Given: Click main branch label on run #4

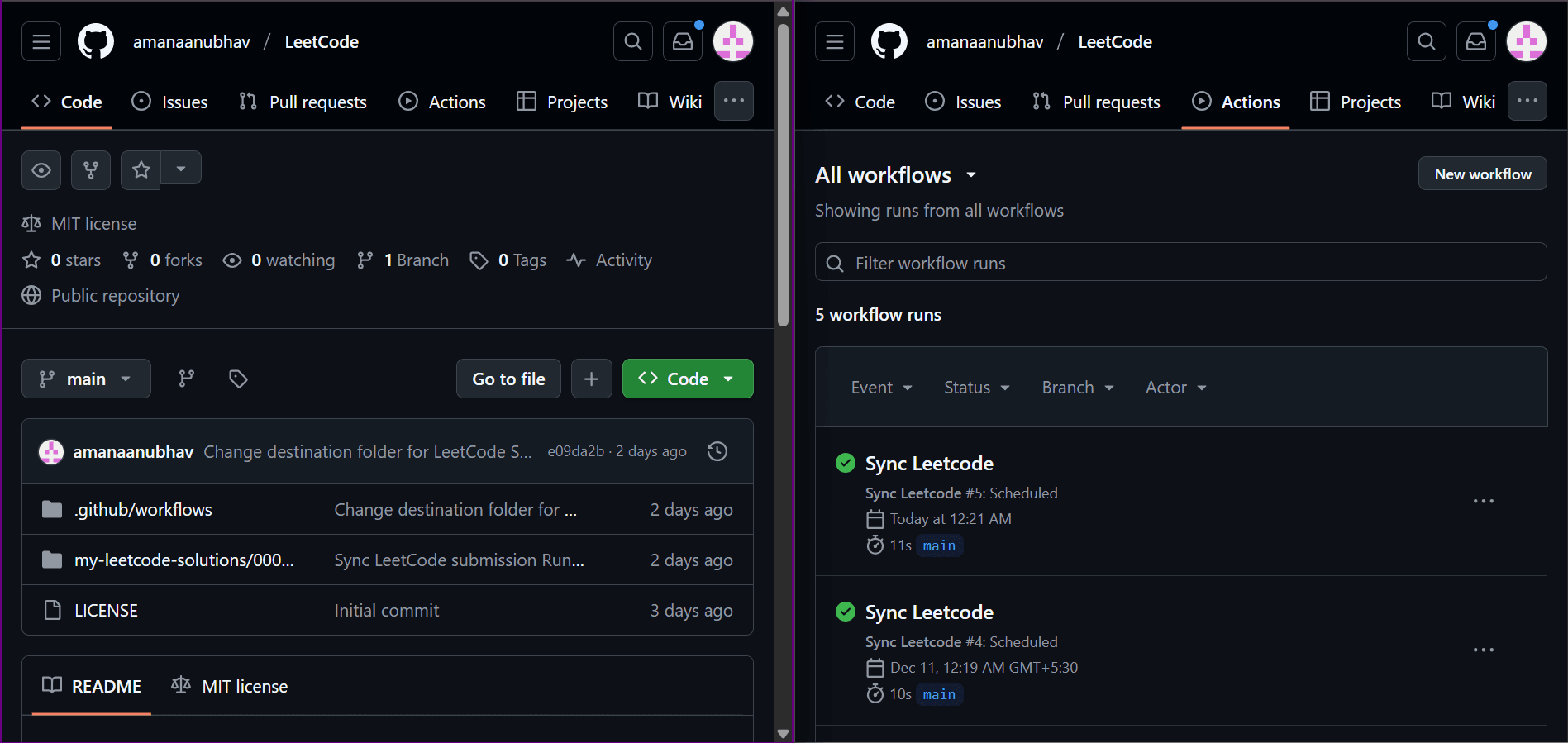Looking at the screenshot, I should click(939, 694).
